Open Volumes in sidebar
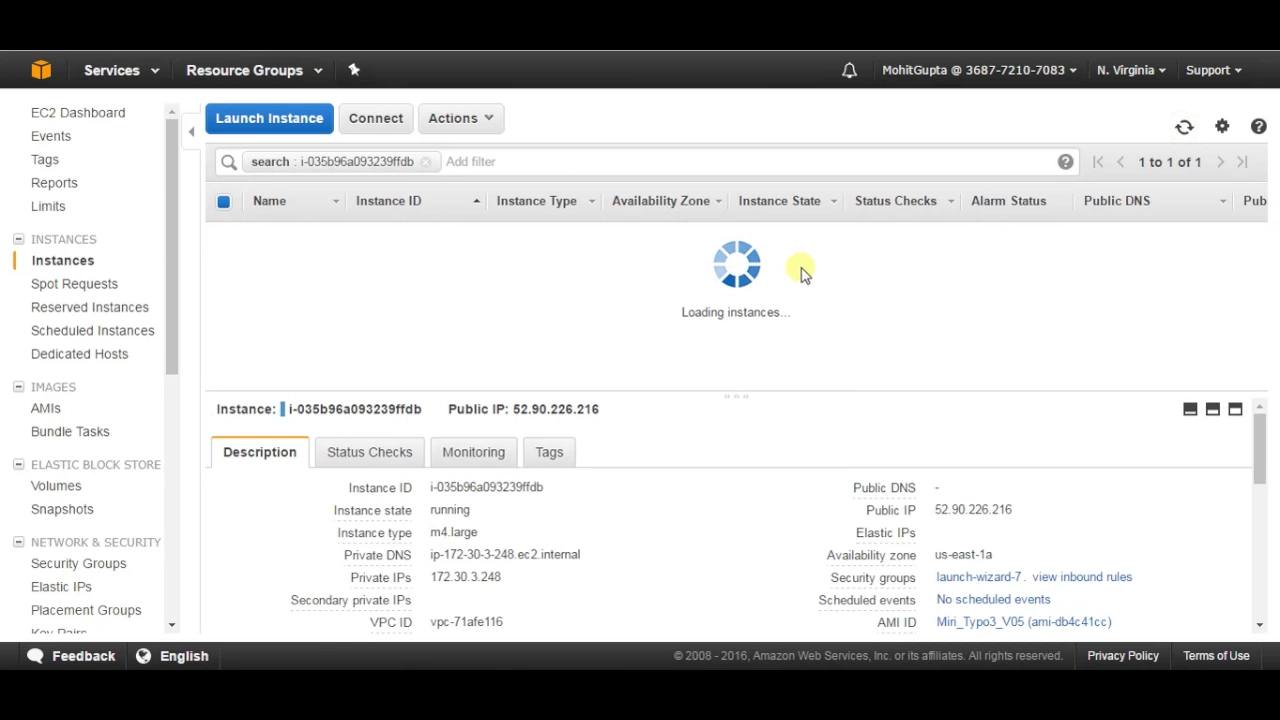 tap(56, 486)
